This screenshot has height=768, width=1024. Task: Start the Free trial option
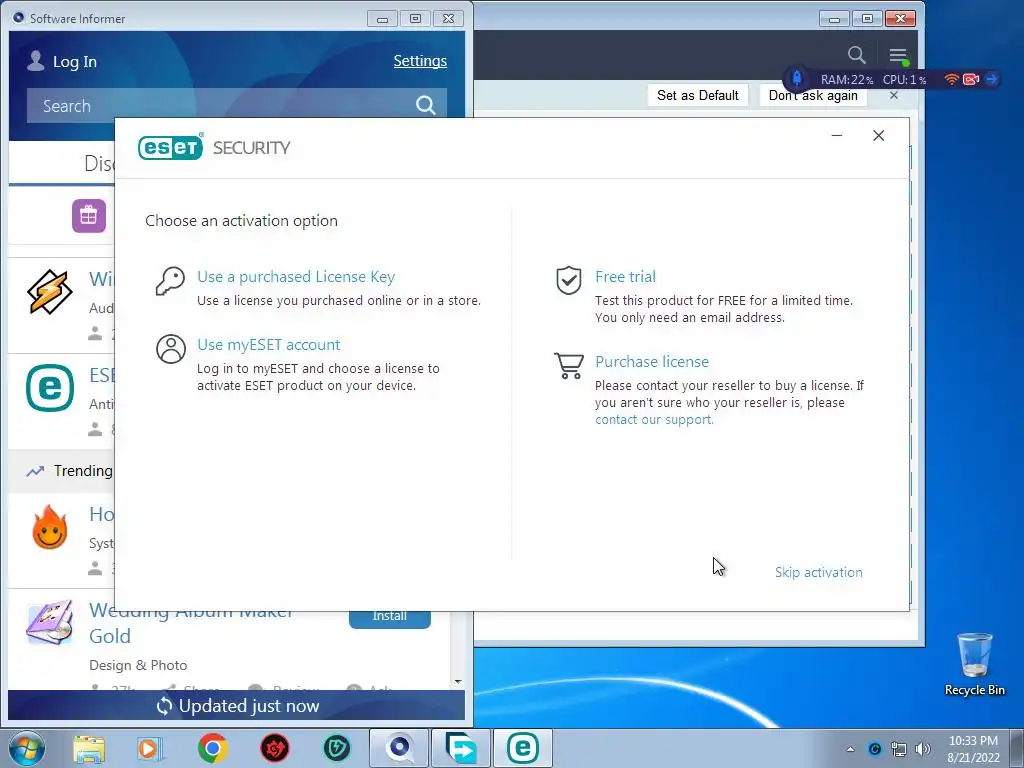pyautogui.click(x=625, y=277)
